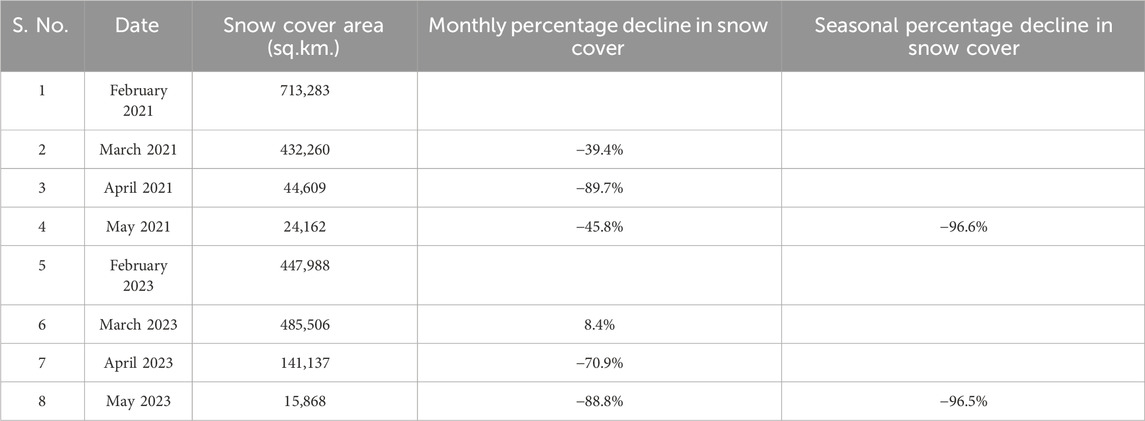Click the S. No. column header
Viewport: 1145px width, 421px height.
tap(41, 26)
